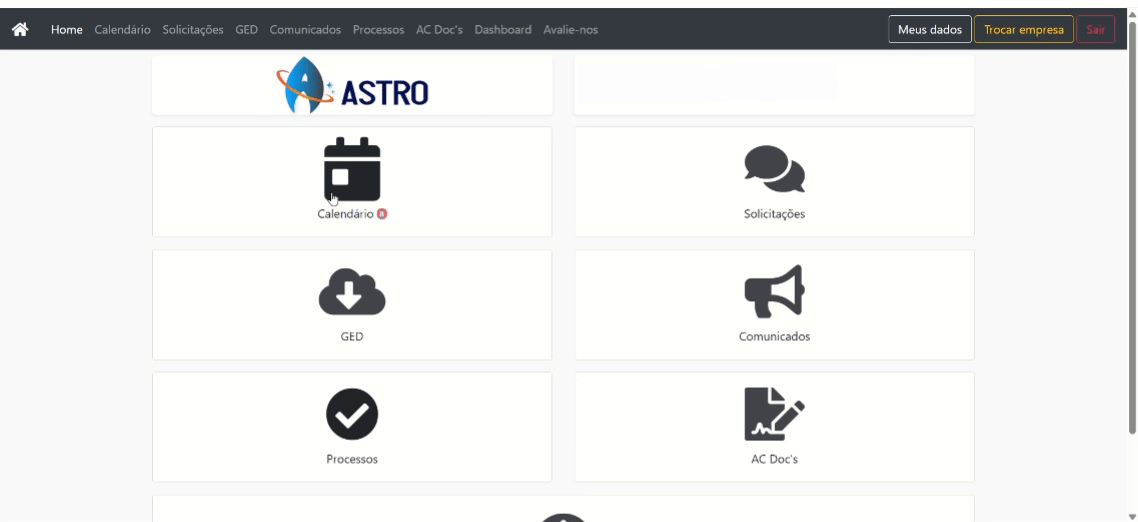Click the Meus dados button
The height and width of the screenshot is (522, 1138).
click(x=930, y=30)
